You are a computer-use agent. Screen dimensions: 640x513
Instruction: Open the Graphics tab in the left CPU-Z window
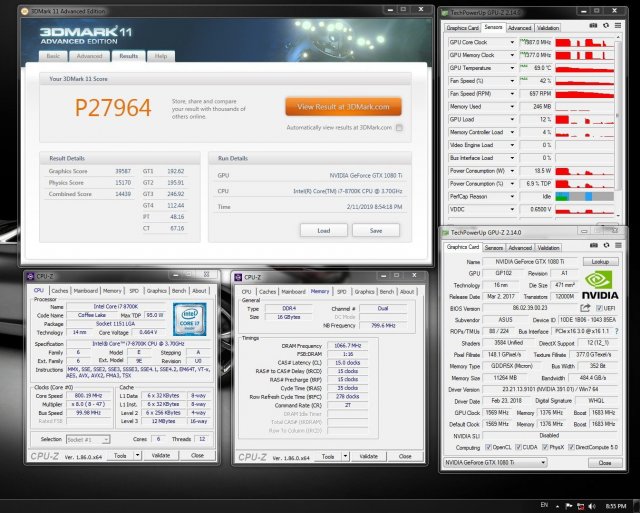point(157,291)
